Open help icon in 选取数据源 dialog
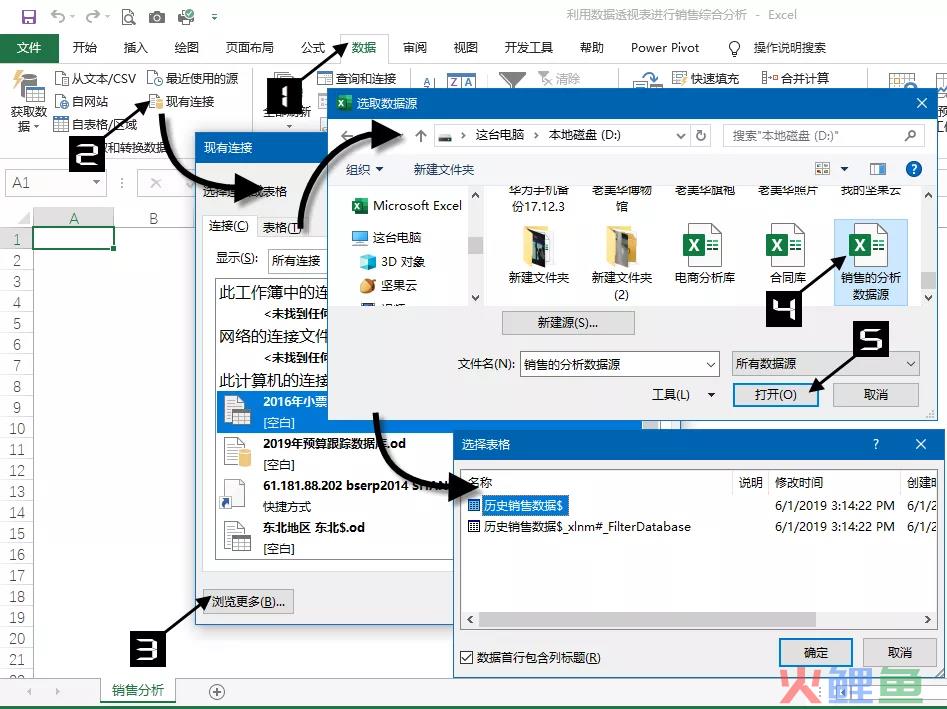947x709 pixels. [x=914, y=169]
